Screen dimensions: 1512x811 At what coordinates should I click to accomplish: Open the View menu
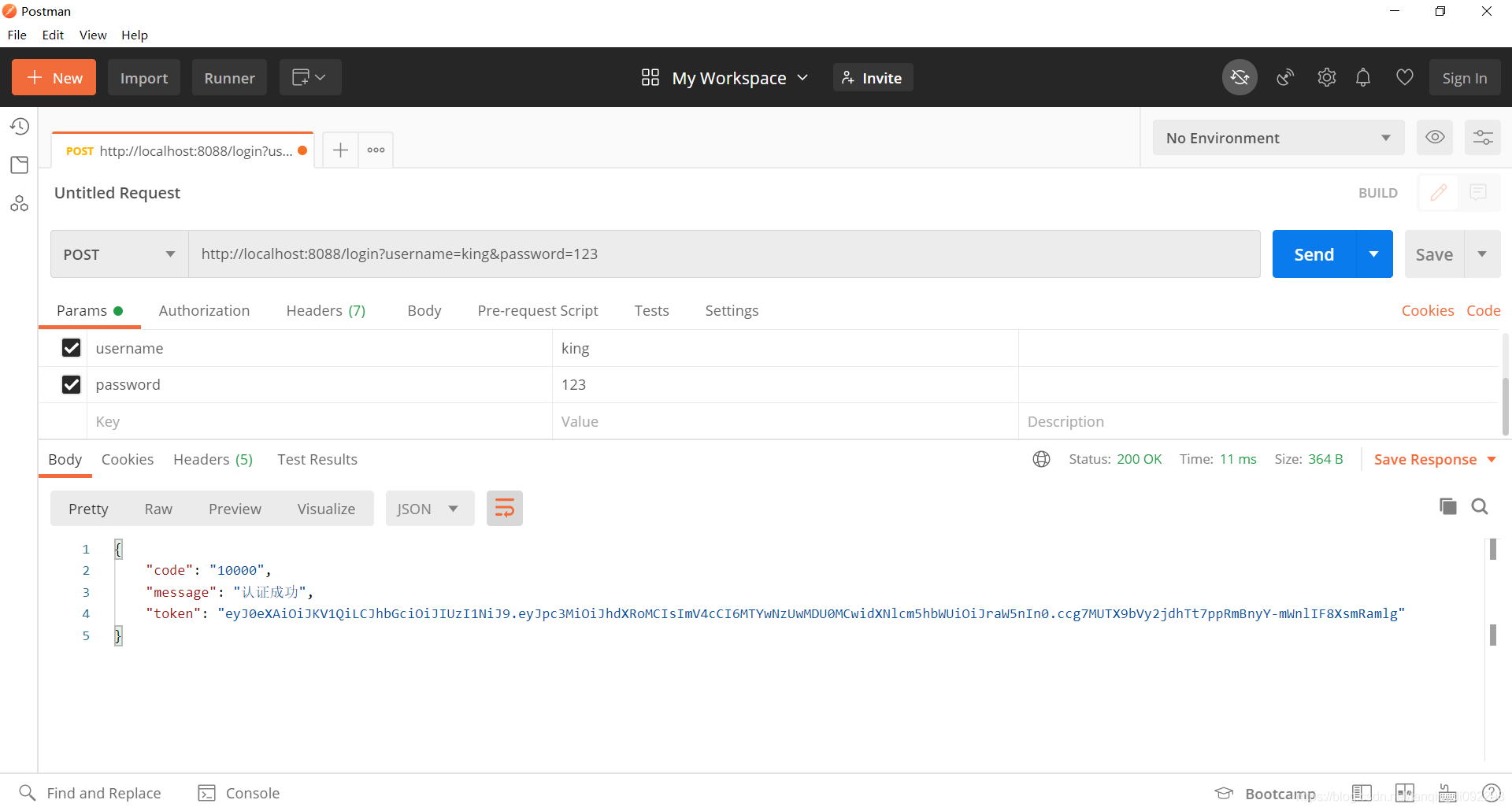(93, 35)
